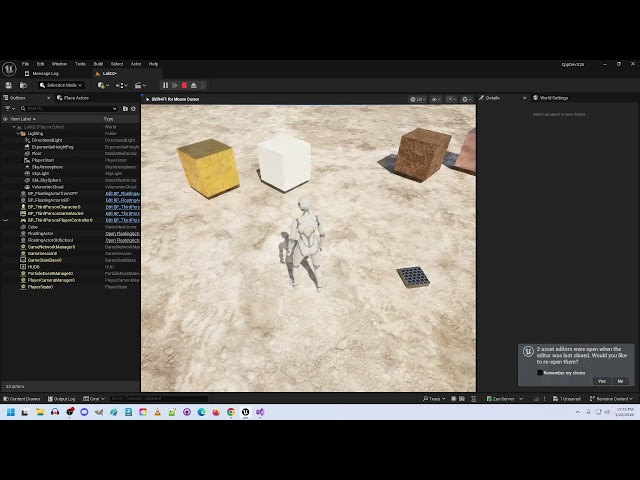Select BP_ThirdPersonCharacter0 in Outliner
Image resolution: width=640 pixels, height=480 pixels.
(54, 207)
